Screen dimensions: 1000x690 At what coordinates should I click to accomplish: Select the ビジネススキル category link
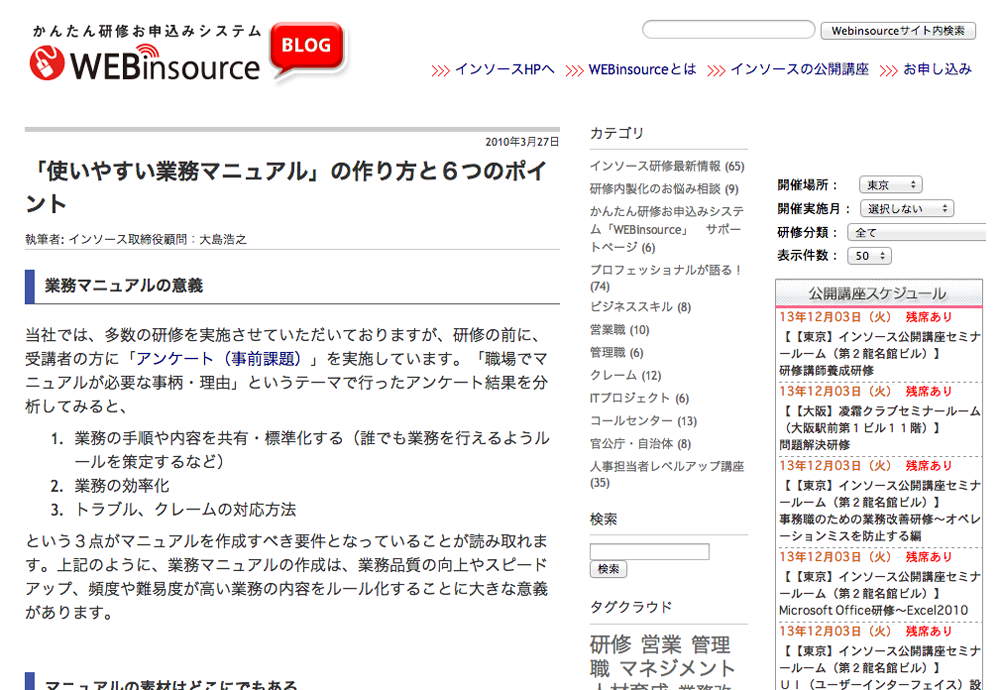[x=631, y=307]
